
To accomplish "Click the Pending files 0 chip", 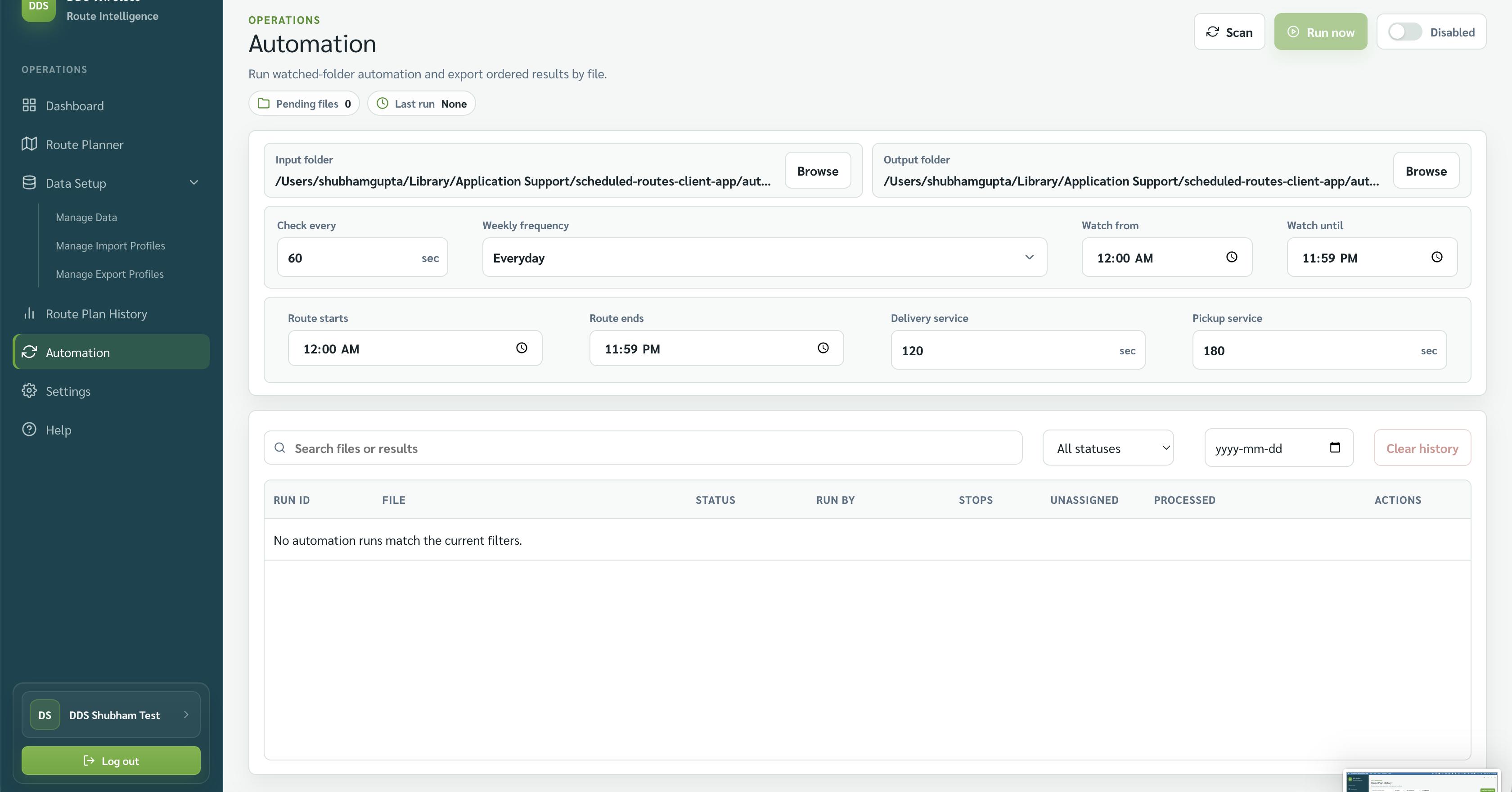I will pyautogui.click(x=304, y=103).
